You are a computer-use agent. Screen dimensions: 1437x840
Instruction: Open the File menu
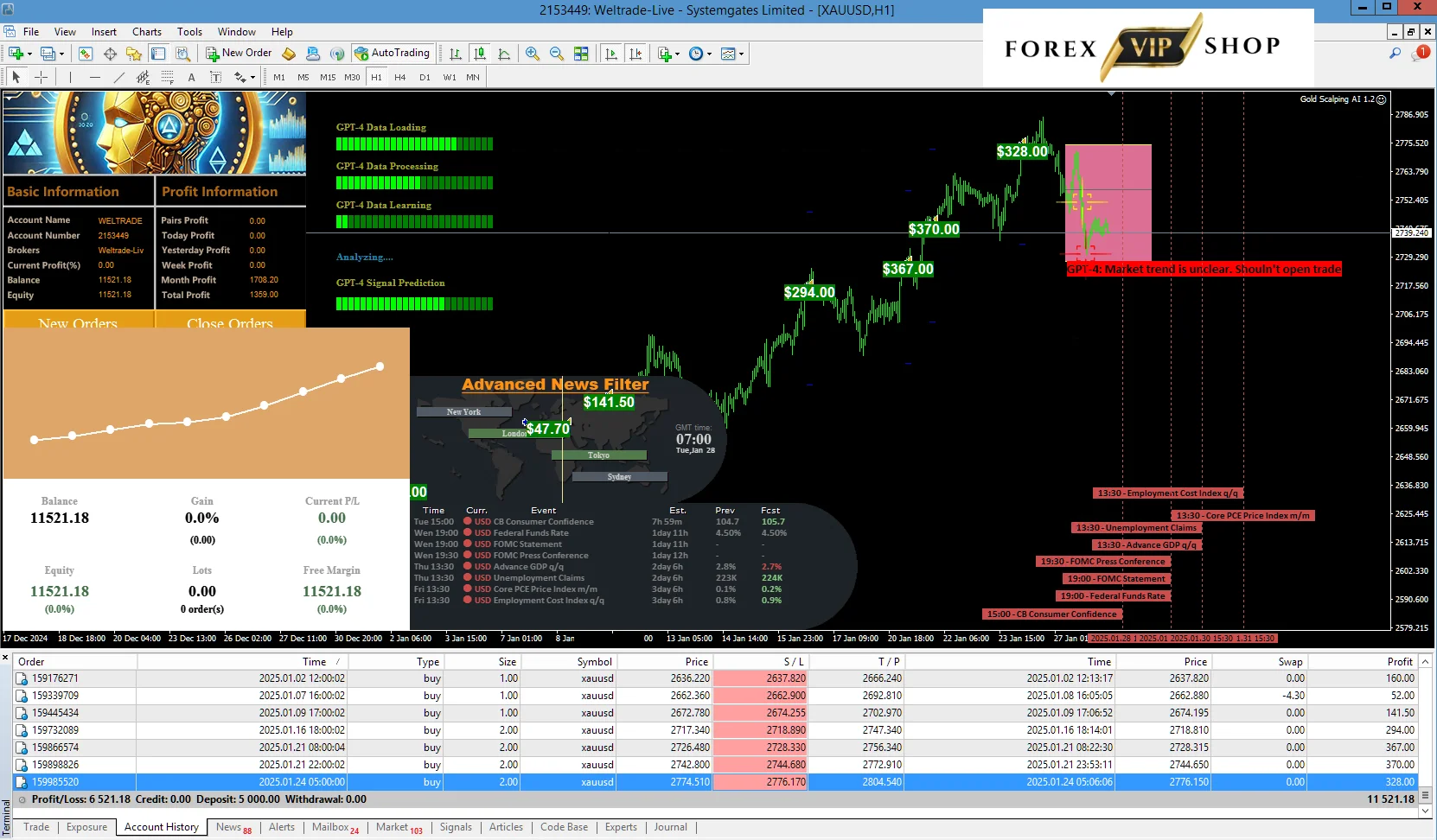[x=31, y=31]
